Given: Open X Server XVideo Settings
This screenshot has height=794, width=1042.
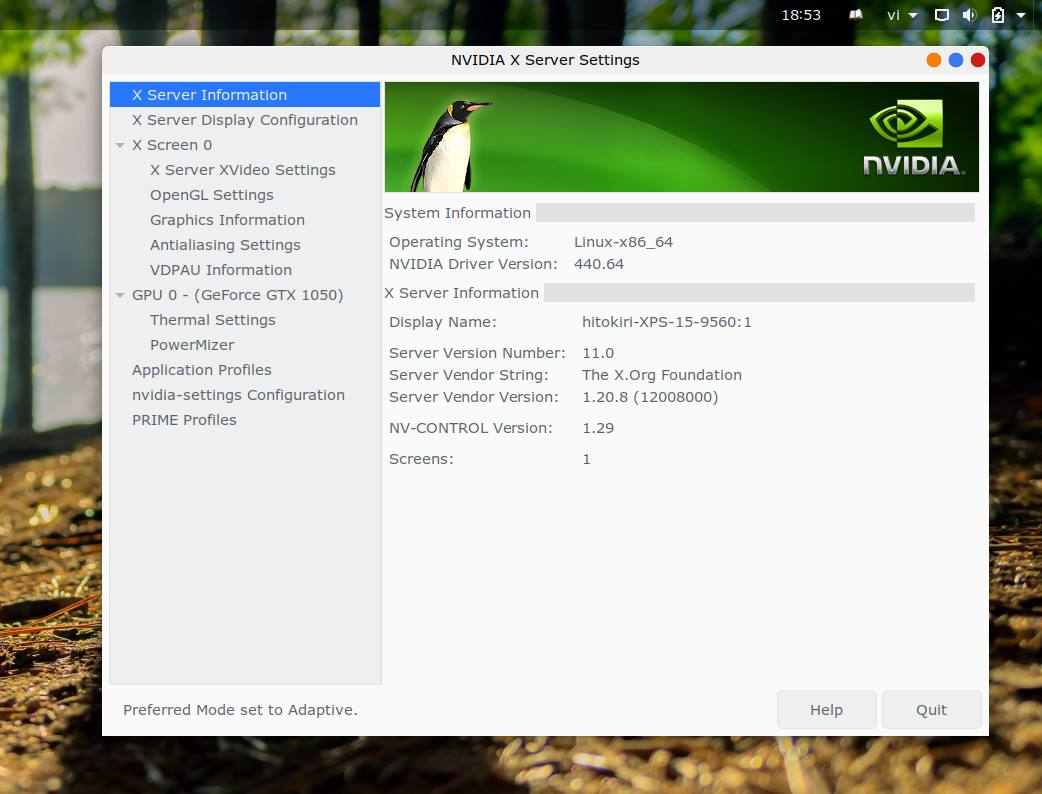Looking at the screenshot, I should pos(243,170).
